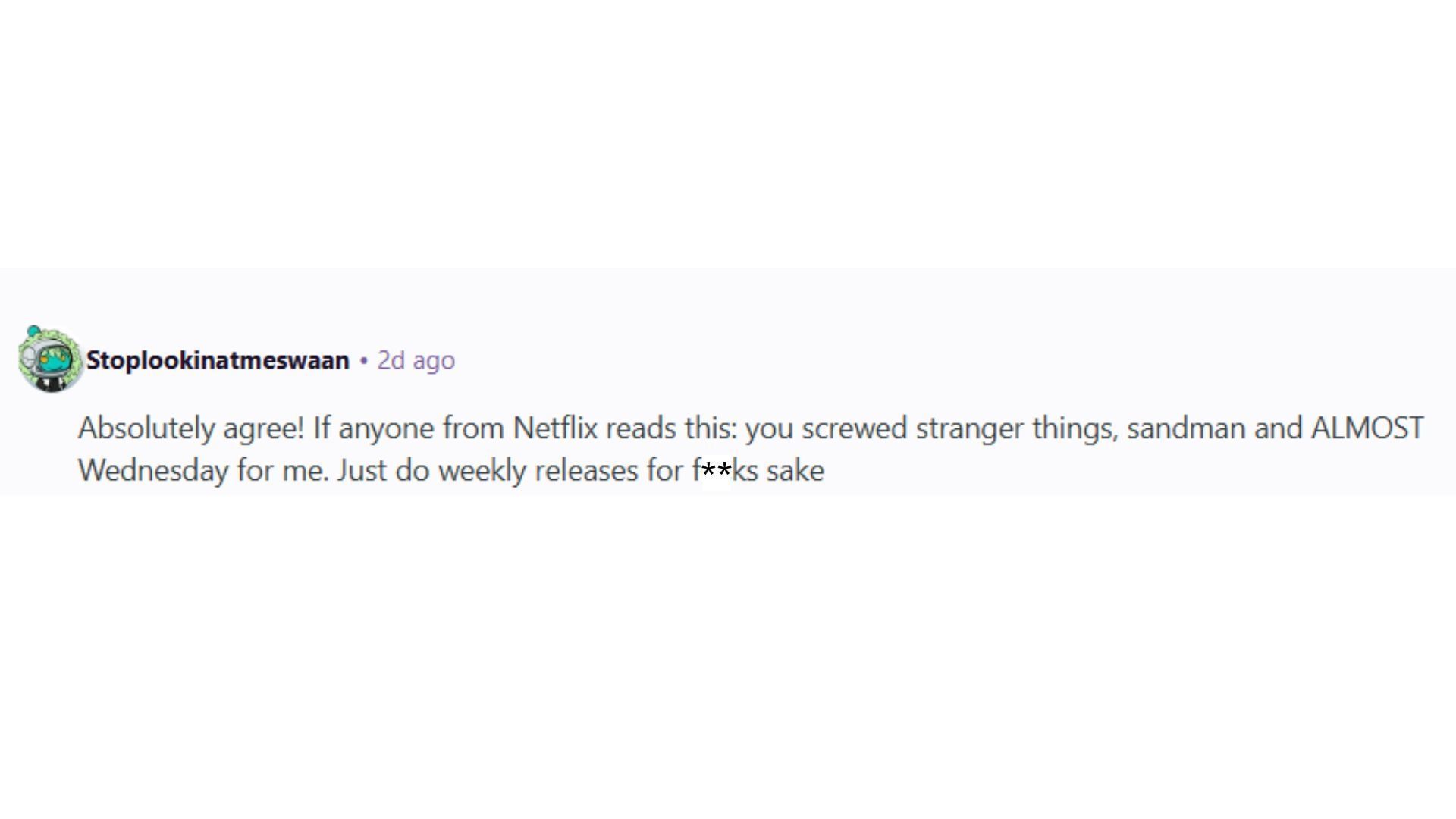Image resolution: width=1456 pixels, height=819 pixels.
Task: Click the word "Just" in the second line
Action: coord(362,471)
